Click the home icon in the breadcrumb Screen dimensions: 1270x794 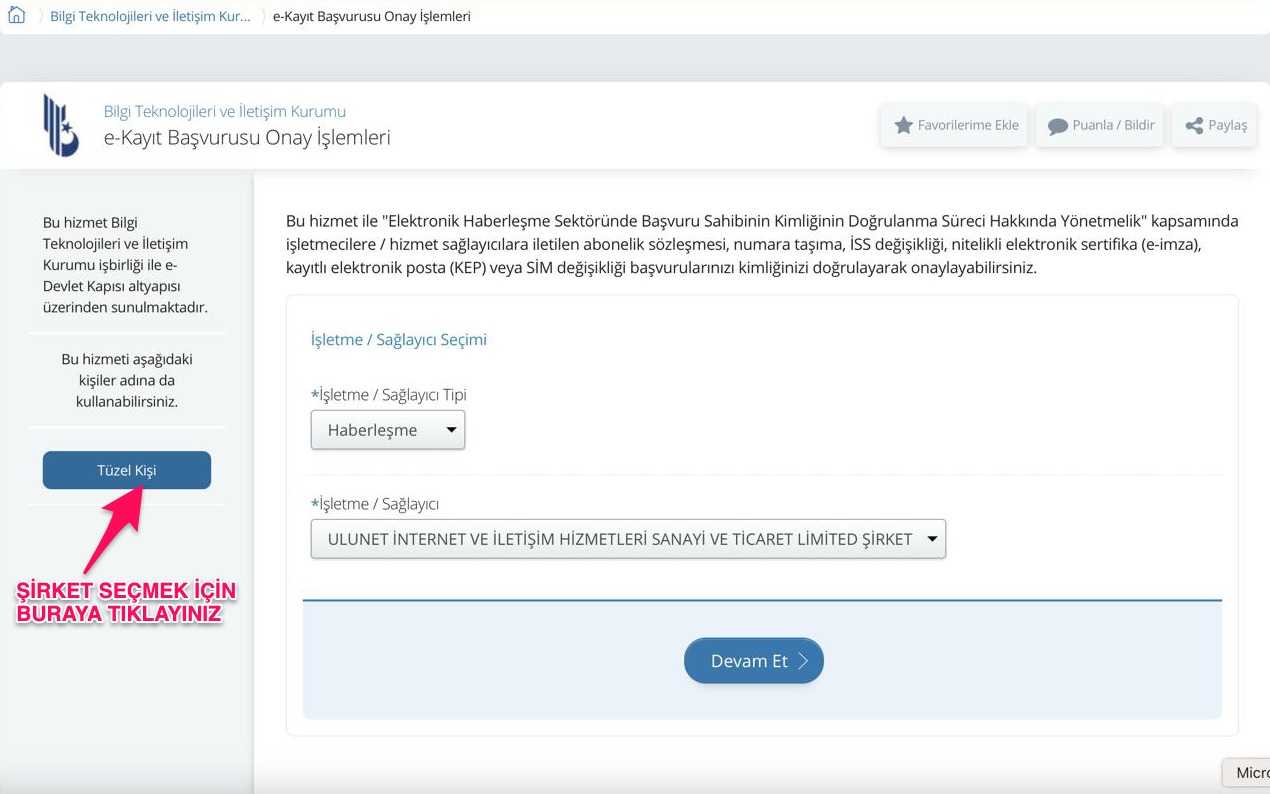point(16,16)
